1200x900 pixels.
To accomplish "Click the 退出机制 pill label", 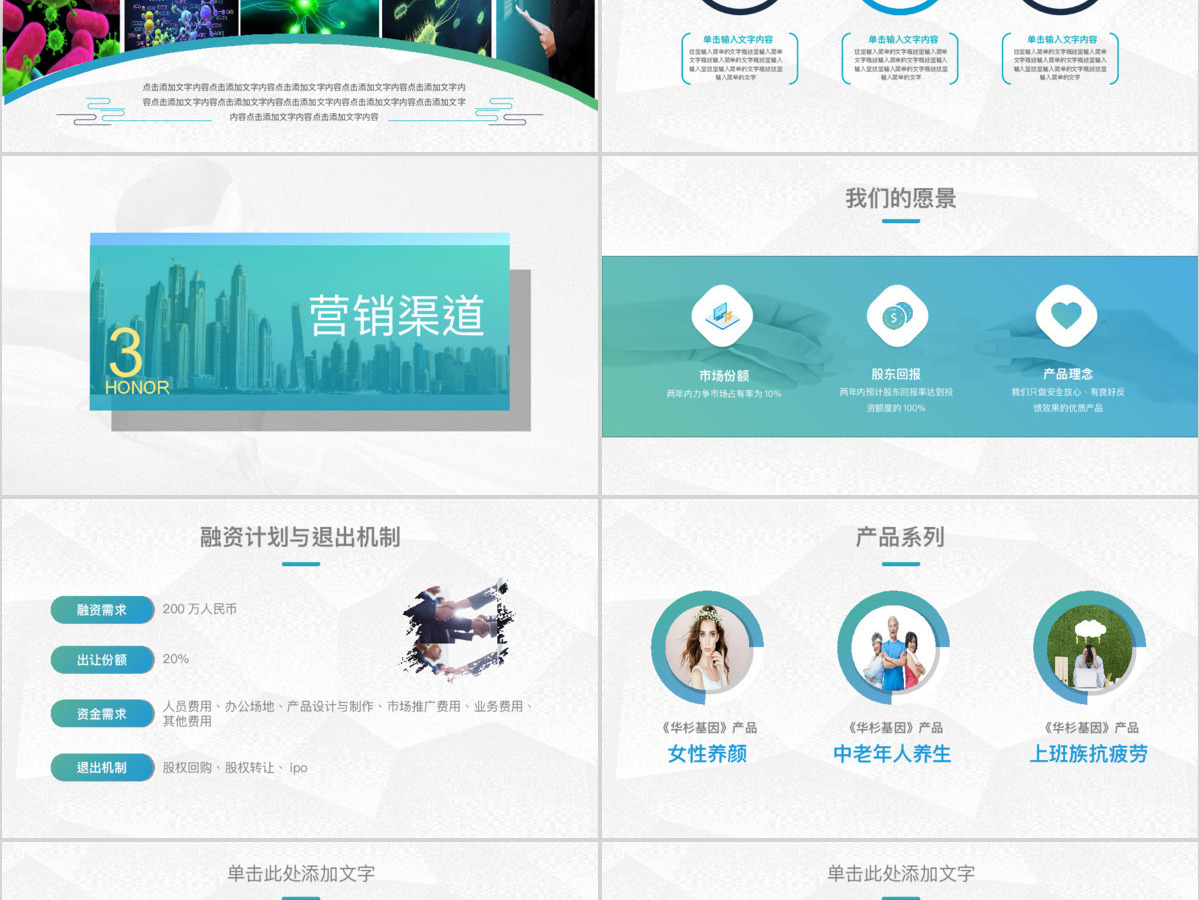I will [x=102, y=768].
